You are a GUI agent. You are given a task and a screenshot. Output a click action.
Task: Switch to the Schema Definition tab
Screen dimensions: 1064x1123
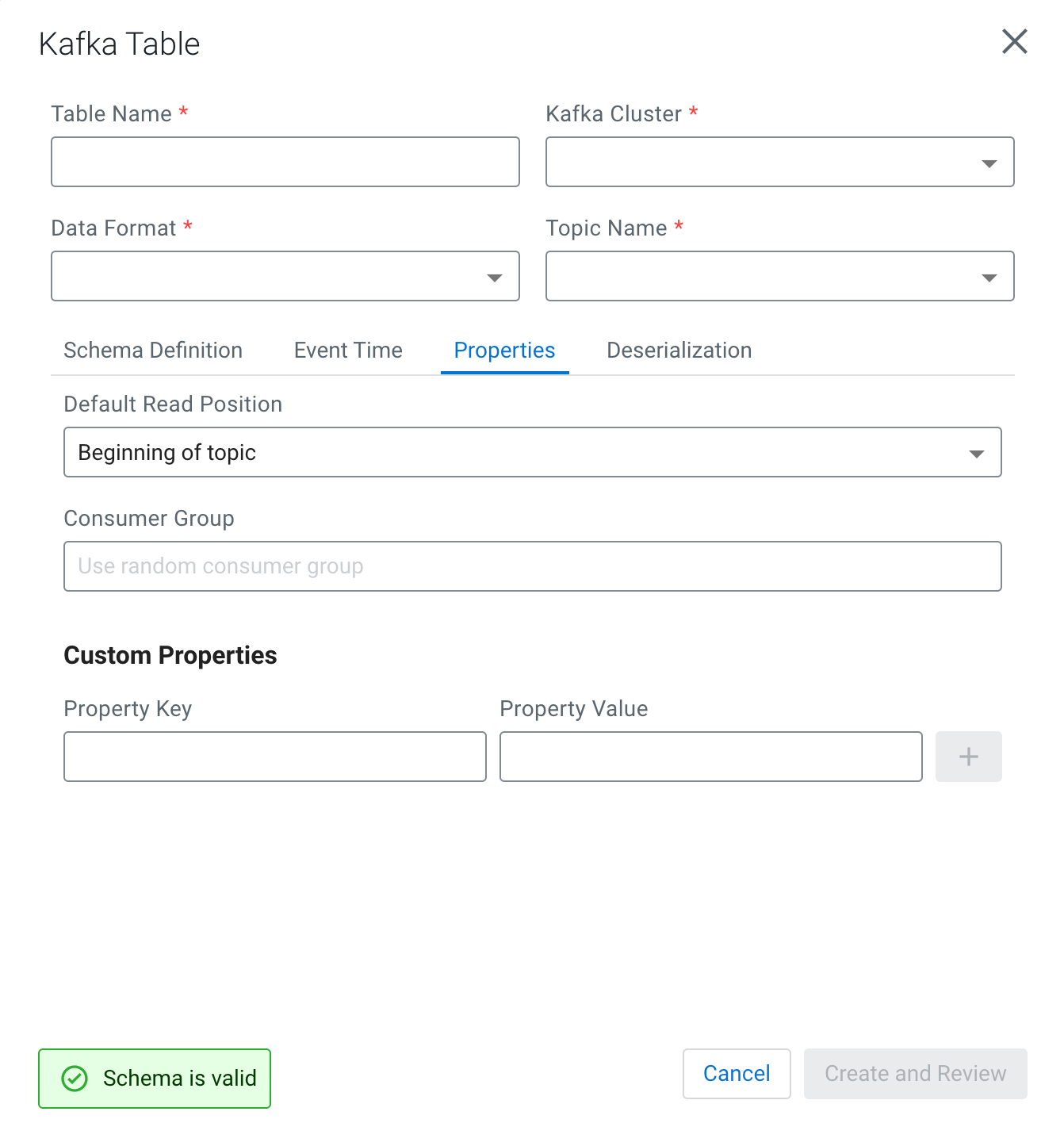click(153, 351)
